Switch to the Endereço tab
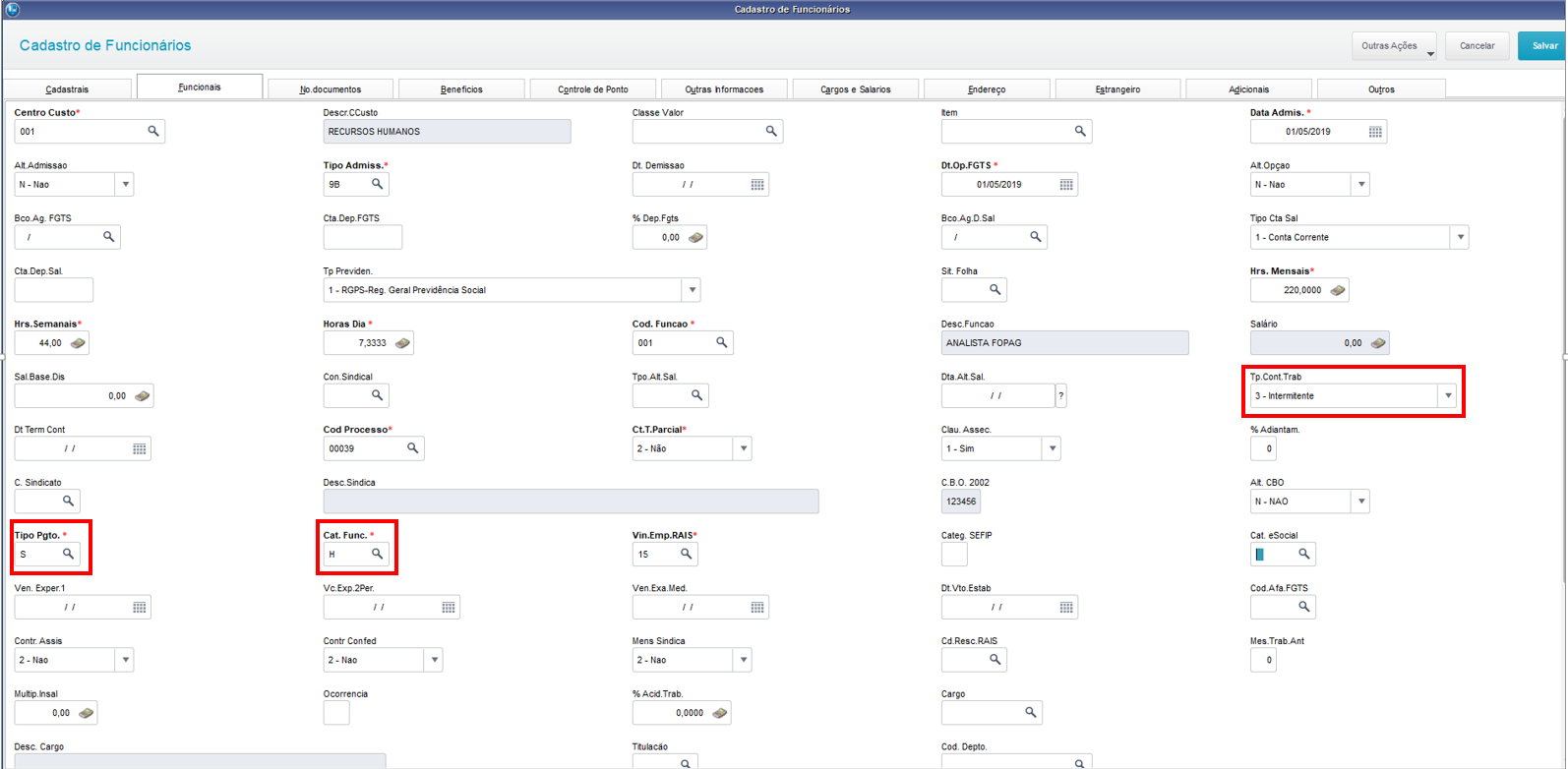1568x769 pixels. 987,89
